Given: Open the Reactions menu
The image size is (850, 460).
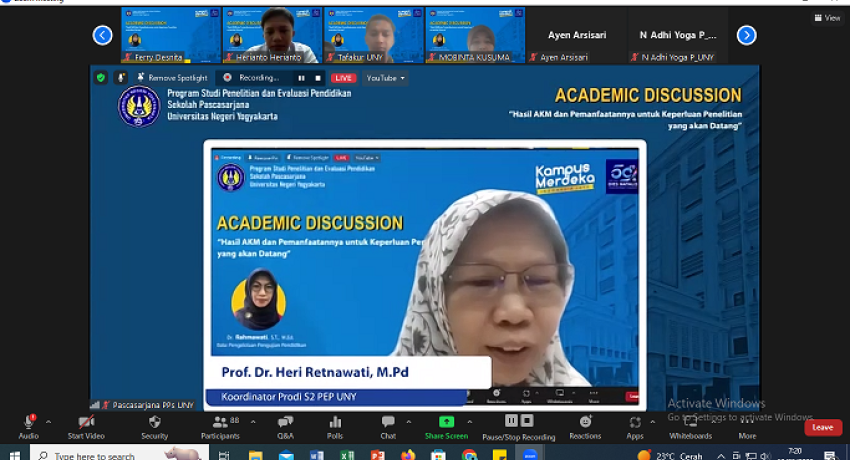Looking at the screenshot, I should [585, 426].
